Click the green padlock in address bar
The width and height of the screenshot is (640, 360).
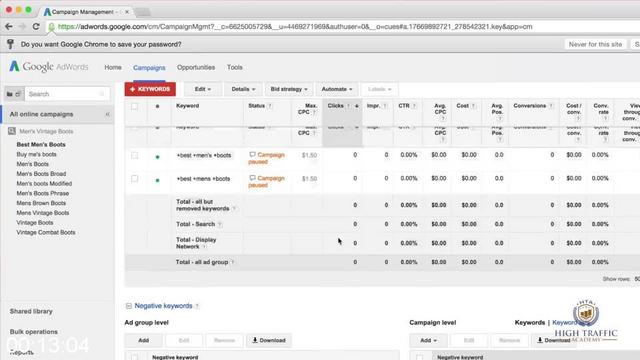(x=51, y=27)
